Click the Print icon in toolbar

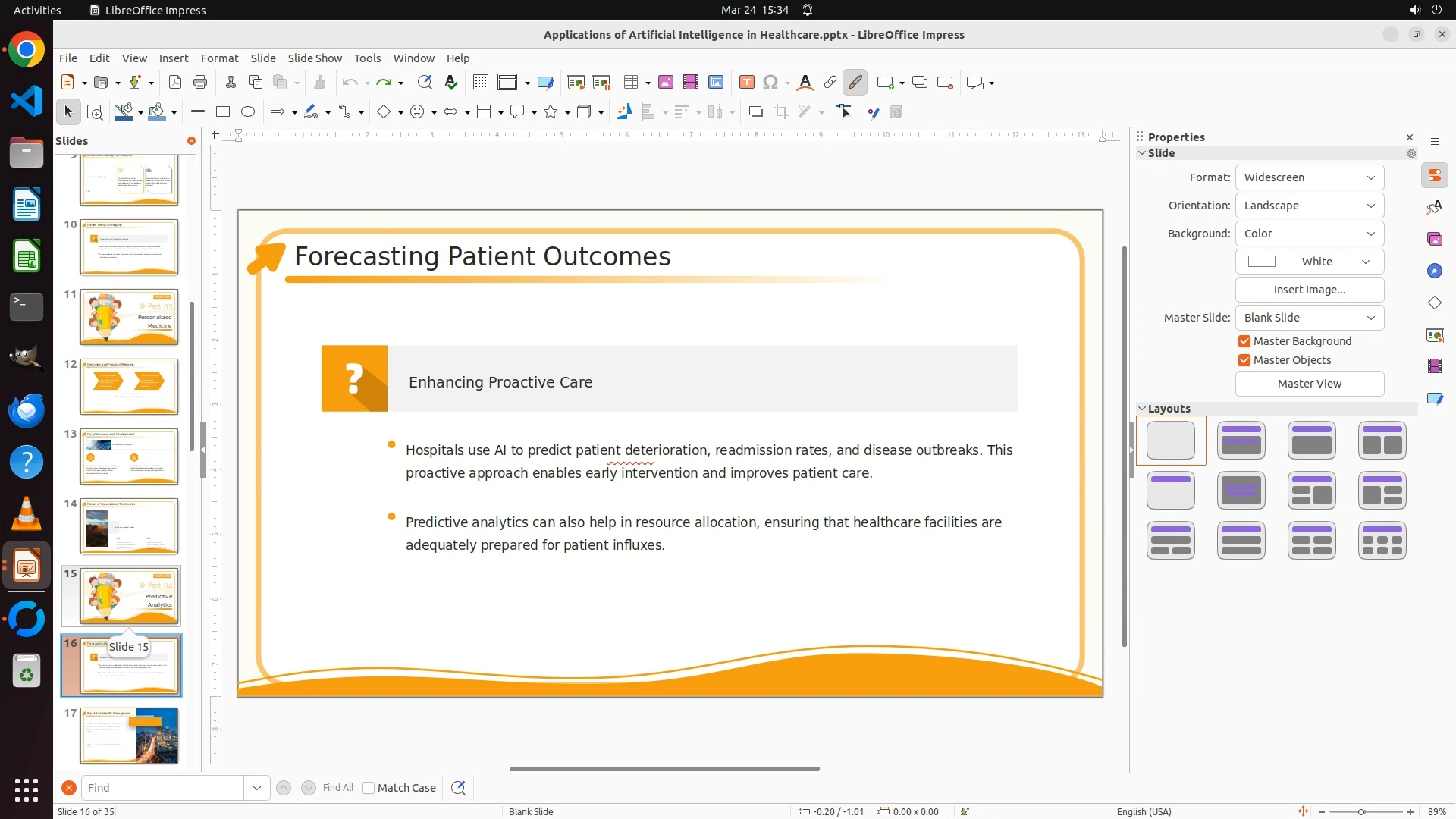click(x=200, y=83)
